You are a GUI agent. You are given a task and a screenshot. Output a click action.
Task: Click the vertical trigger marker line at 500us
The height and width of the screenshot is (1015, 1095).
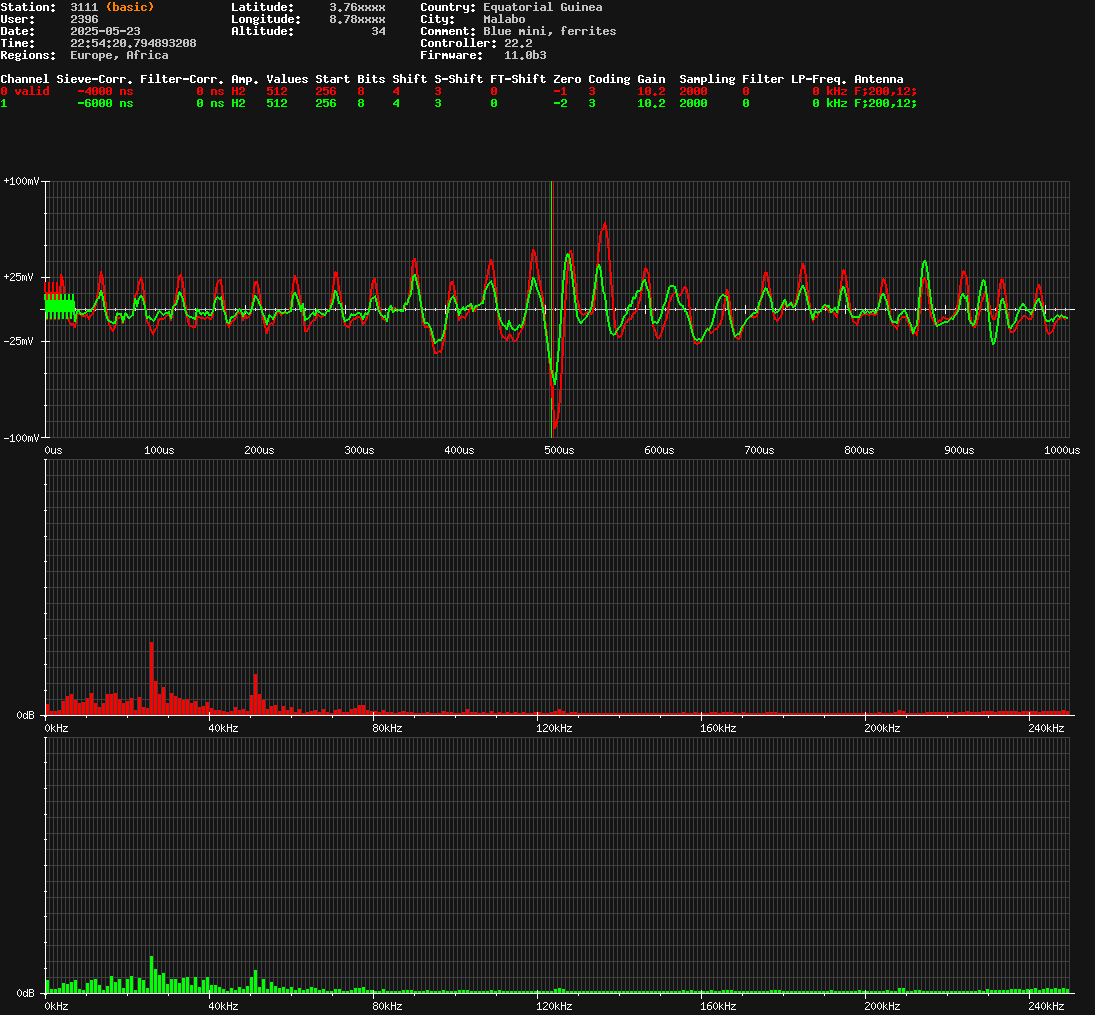coord(552,309)
